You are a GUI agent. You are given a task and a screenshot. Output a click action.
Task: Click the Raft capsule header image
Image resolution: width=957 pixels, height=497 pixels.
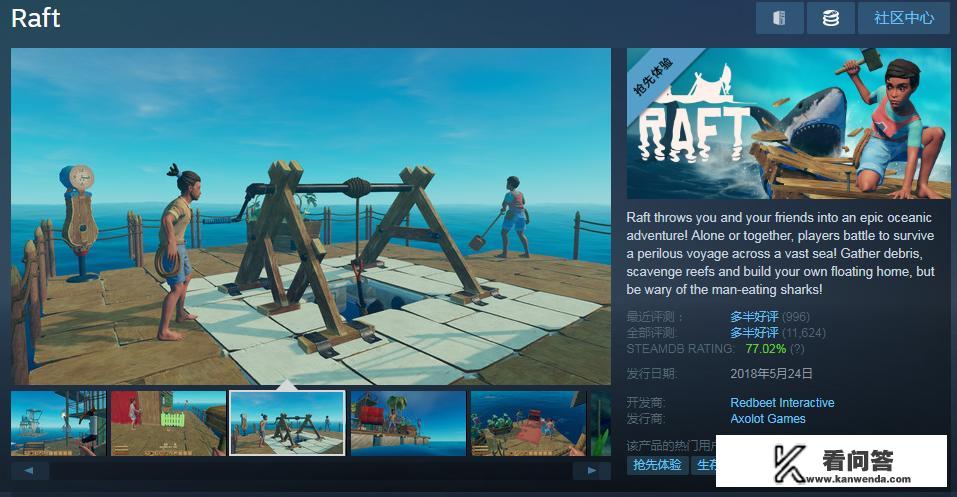tap(788, 123)
